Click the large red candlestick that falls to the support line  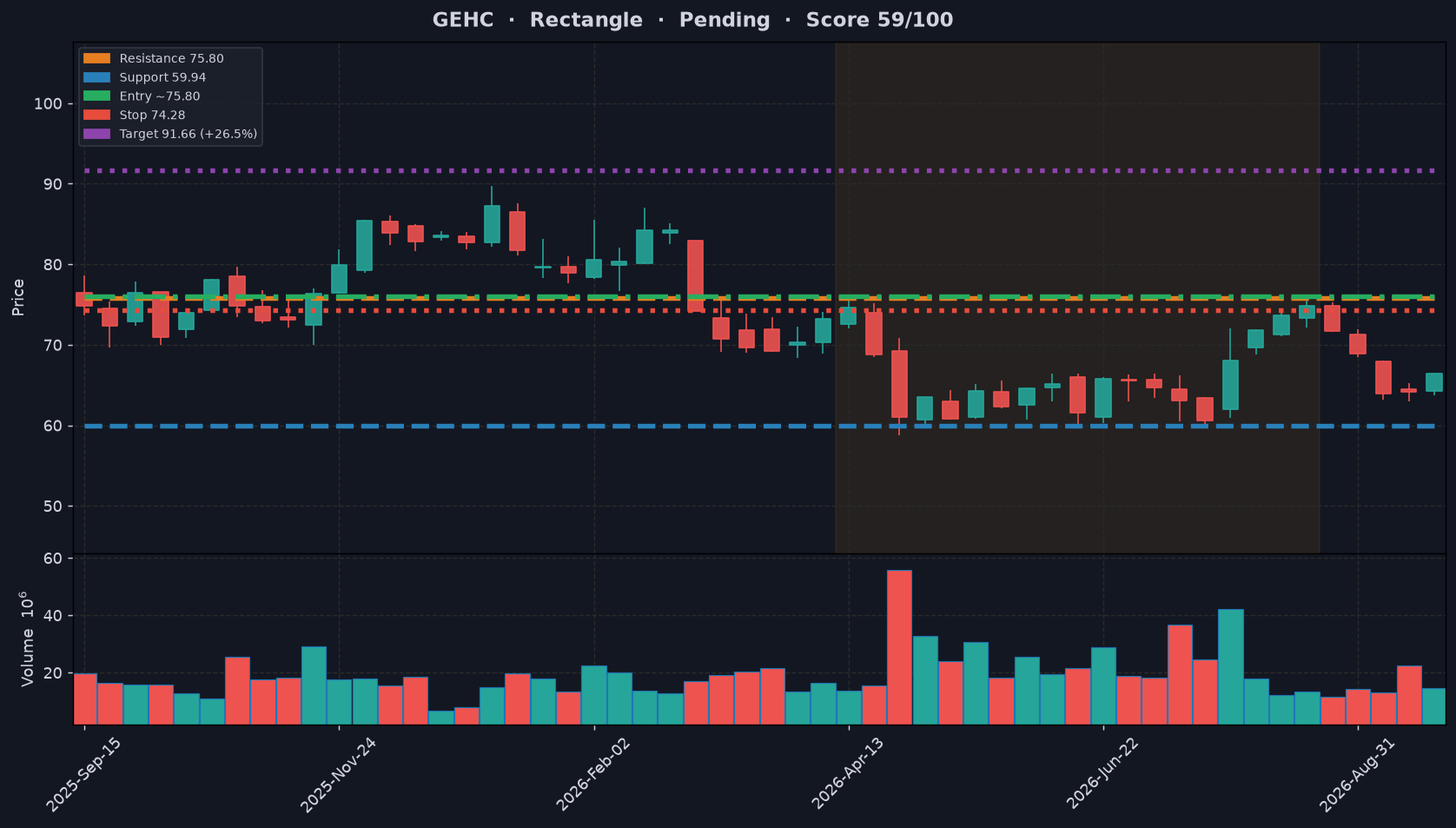(x=899, y=384)
